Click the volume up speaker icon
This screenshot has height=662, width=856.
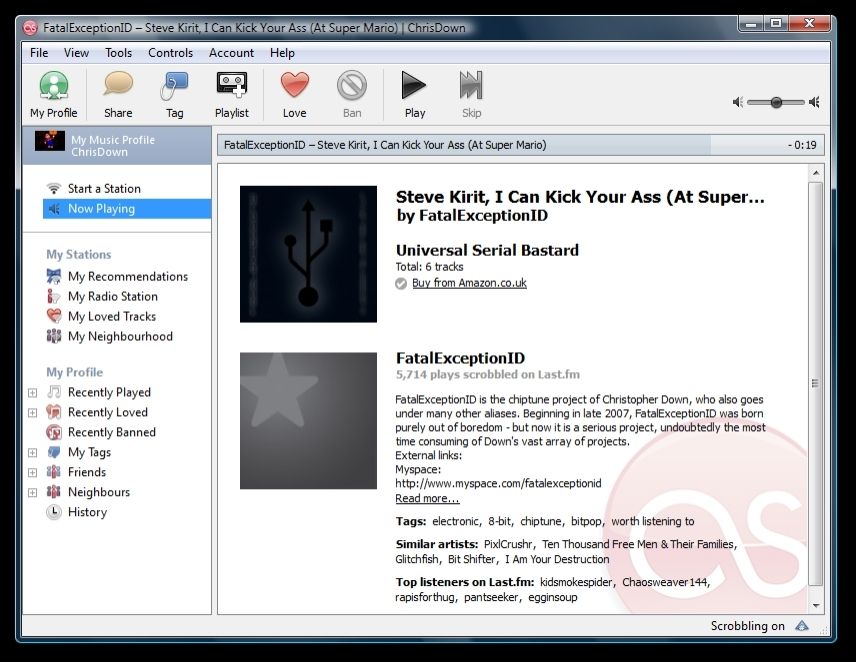[x=814, y=102]
